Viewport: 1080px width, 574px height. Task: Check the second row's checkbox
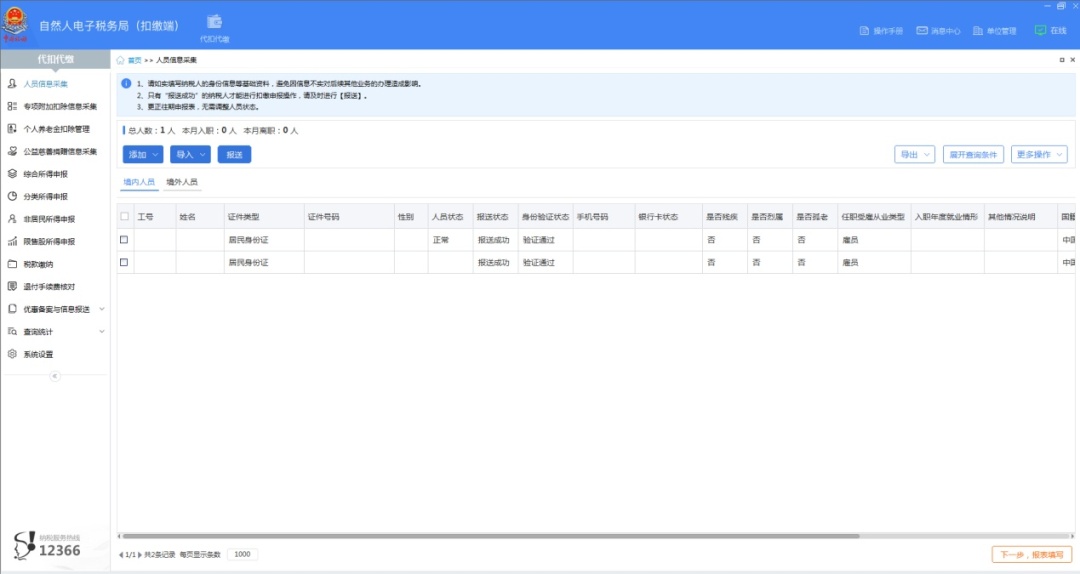pyautogui.click(x=124, y=262)
